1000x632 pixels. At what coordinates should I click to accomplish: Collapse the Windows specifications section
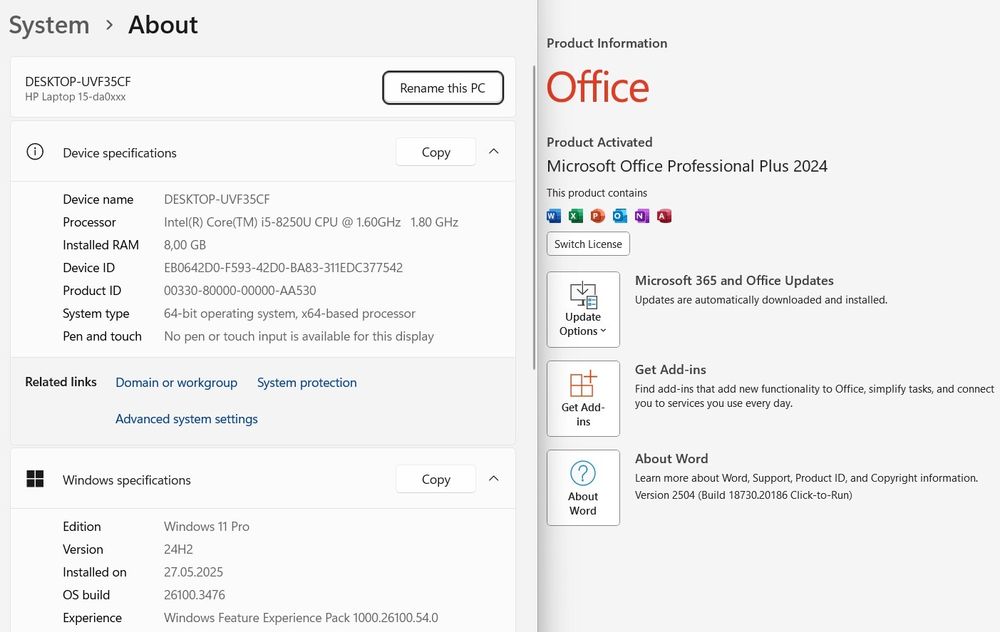(494, 479)
